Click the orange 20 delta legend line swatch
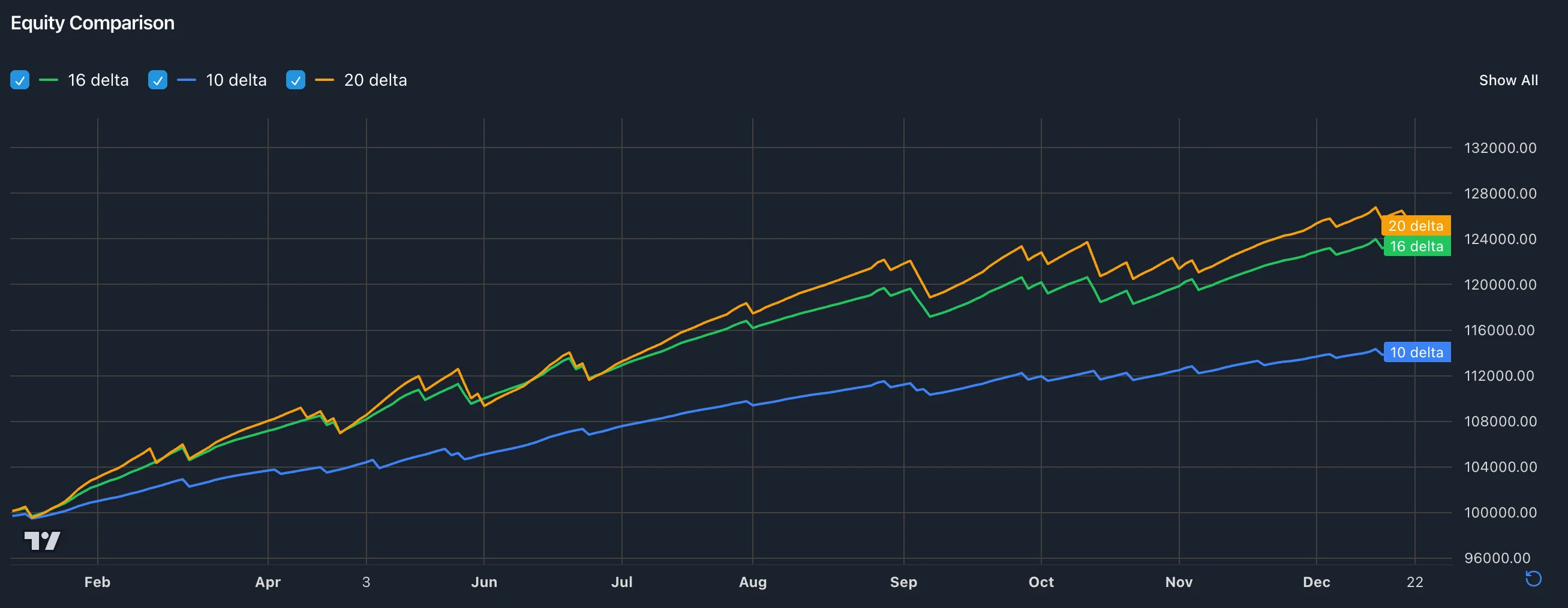1568x608 pixels. [325, 80]
